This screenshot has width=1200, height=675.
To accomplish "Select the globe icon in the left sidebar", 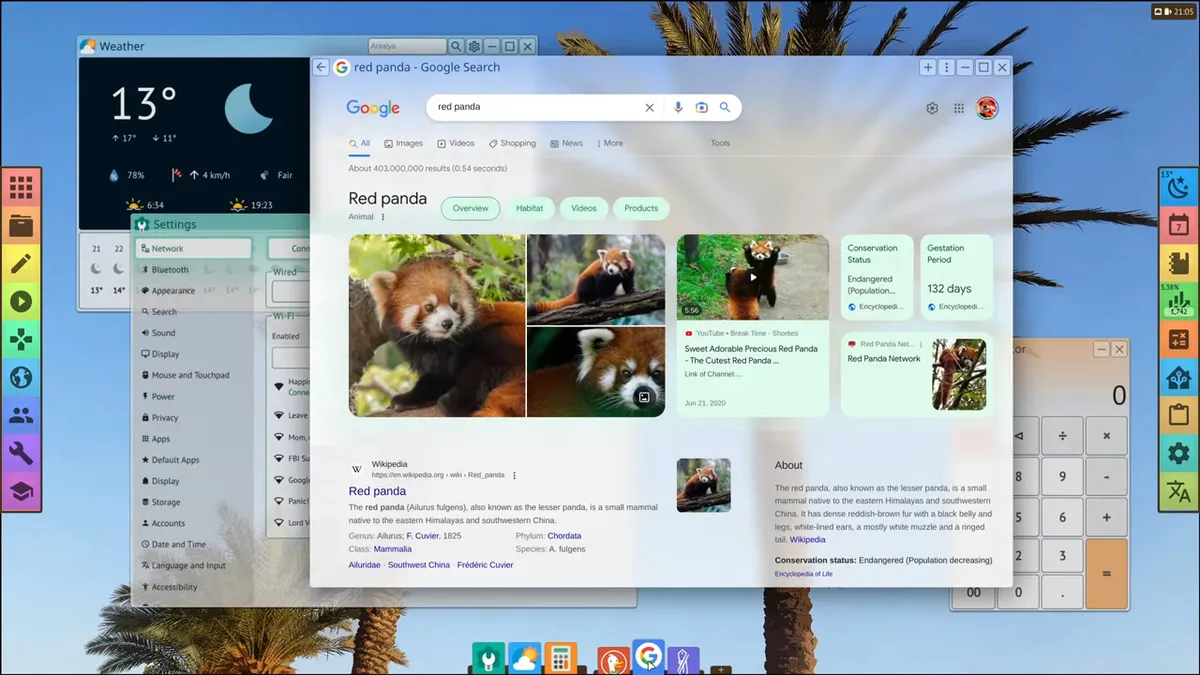I will (x=21, y=377).
